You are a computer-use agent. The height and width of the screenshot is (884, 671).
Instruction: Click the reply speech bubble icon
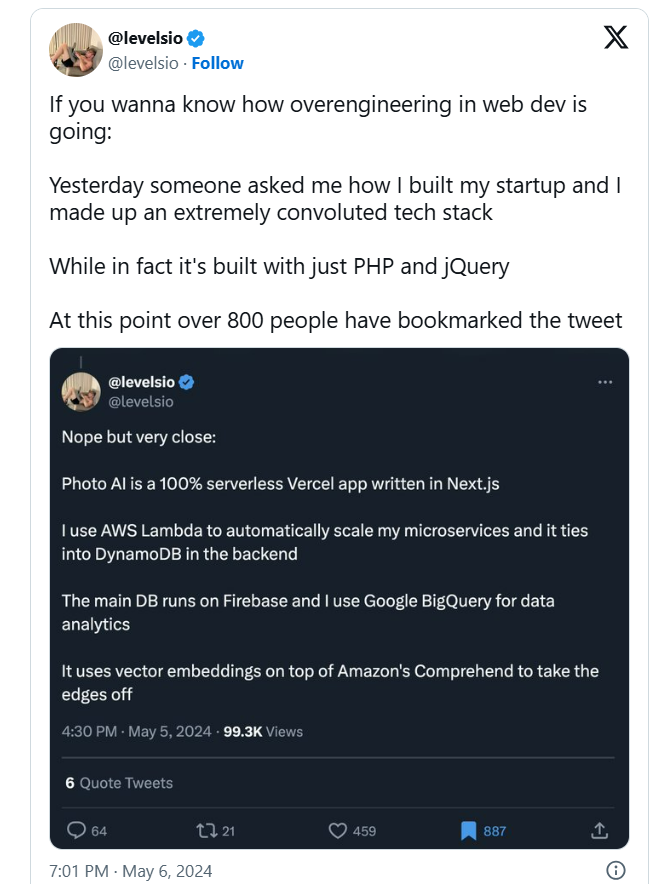click(76, 830)
